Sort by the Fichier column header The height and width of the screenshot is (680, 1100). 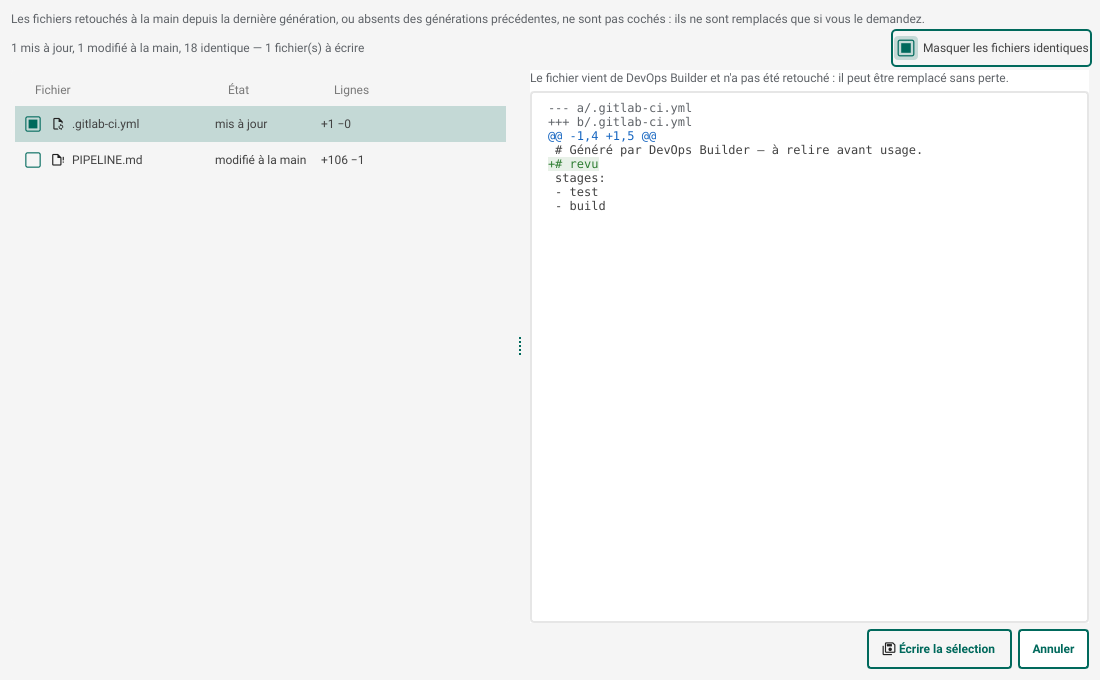tap(53, 90)
